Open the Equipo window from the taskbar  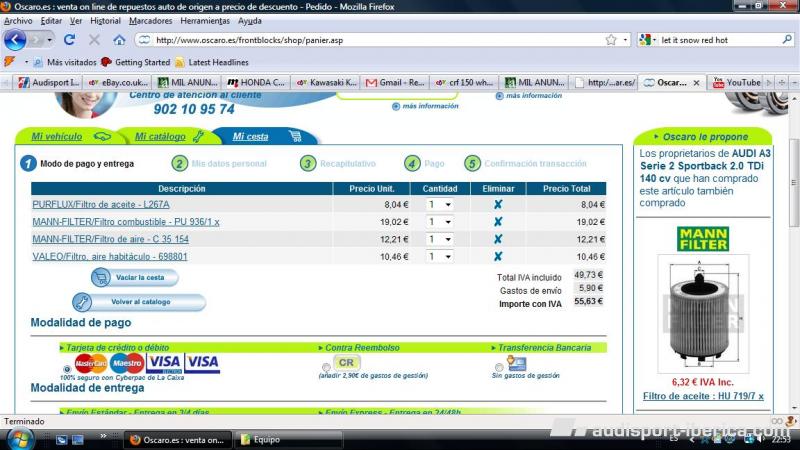click(291, 439)
